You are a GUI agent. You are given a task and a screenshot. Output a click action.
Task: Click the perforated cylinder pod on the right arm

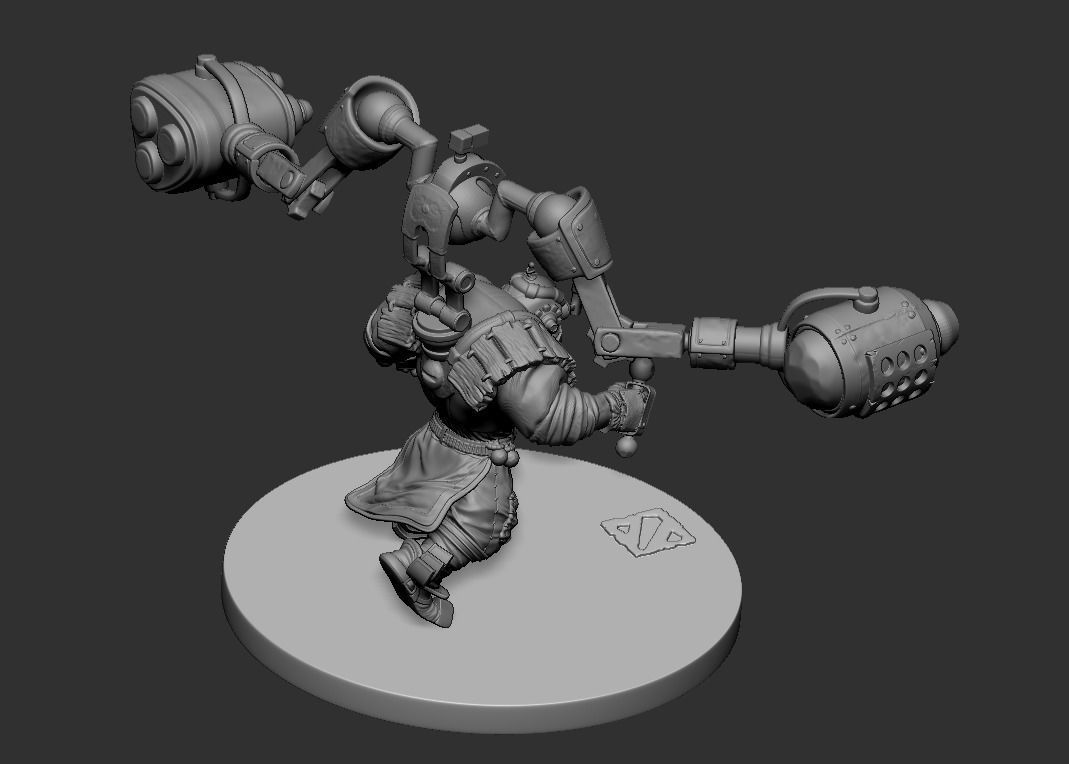pyautogui.click(x=869, y=351)
